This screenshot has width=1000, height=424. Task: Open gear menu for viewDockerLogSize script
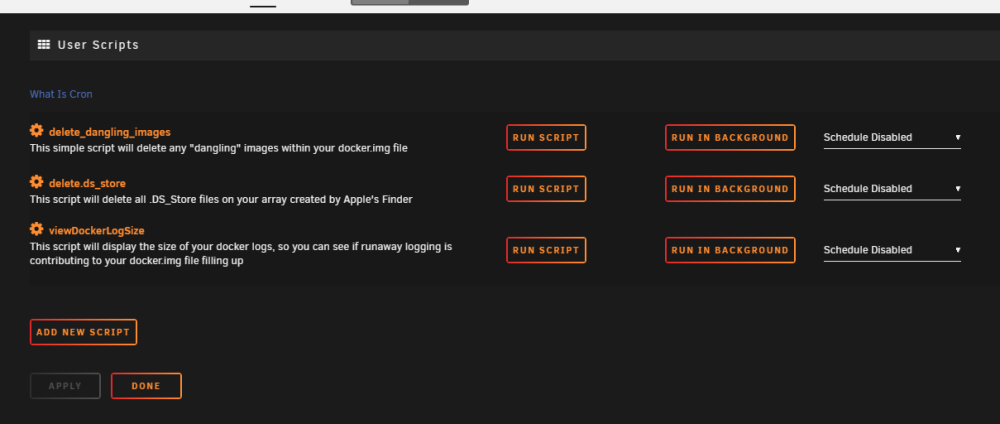tap(36, 229)
